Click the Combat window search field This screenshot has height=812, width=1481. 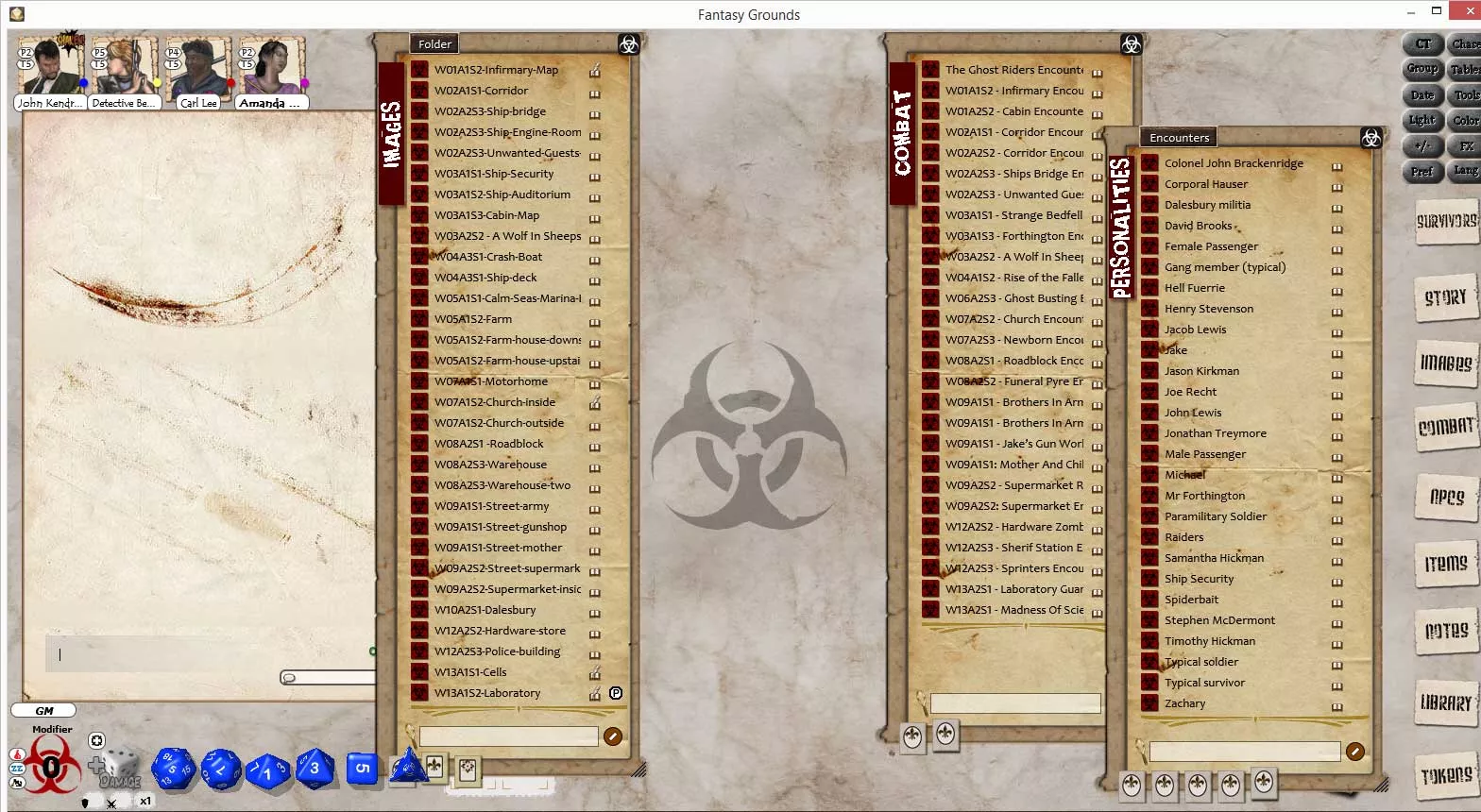point(1015,703)
